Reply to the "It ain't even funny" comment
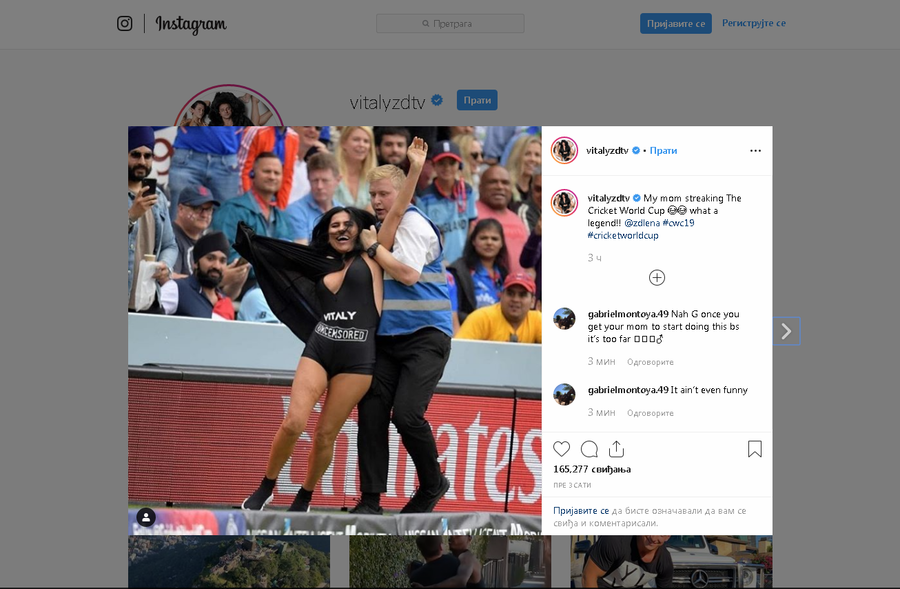The width and height of the screenshot is (900, 589). 650,413
